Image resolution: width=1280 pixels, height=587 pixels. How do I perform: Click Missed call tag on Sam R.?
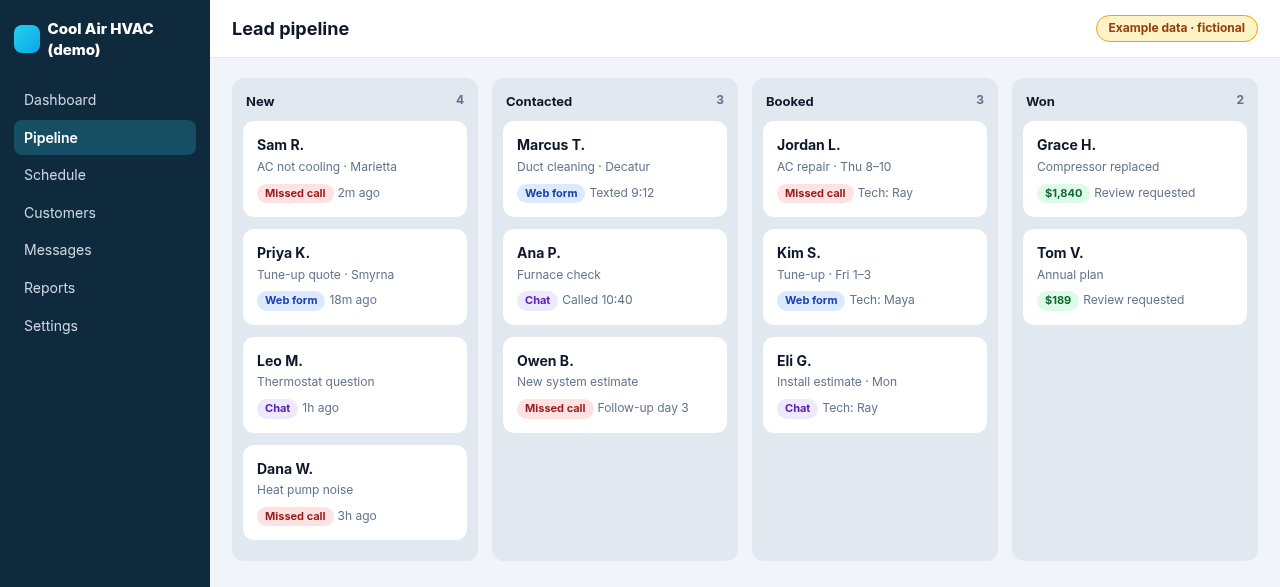(295, 193)
